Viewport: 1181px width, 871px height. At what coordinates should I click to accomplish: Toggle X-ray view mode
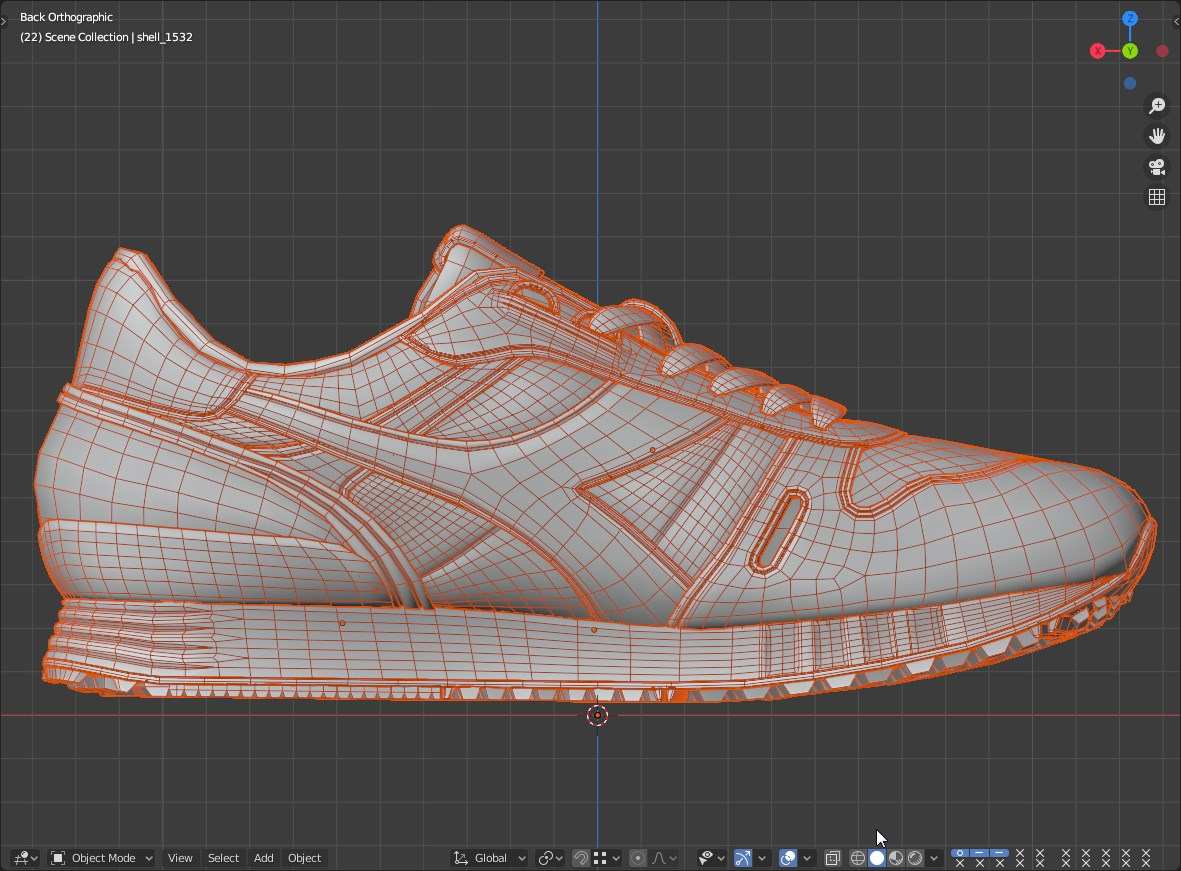(x=832, y=858)
